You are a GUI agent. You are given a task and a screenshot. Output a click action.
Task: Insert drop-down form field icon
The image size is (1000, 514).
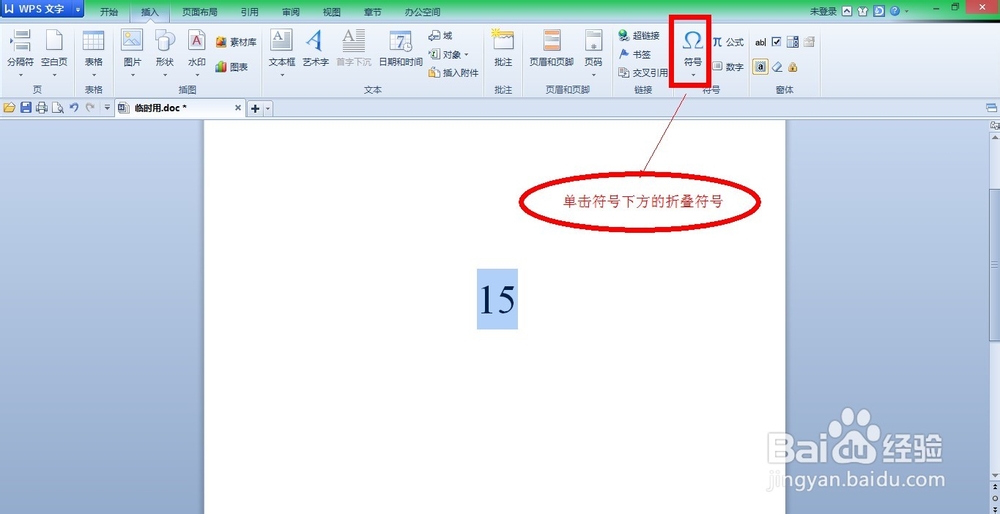click(793, 42)
